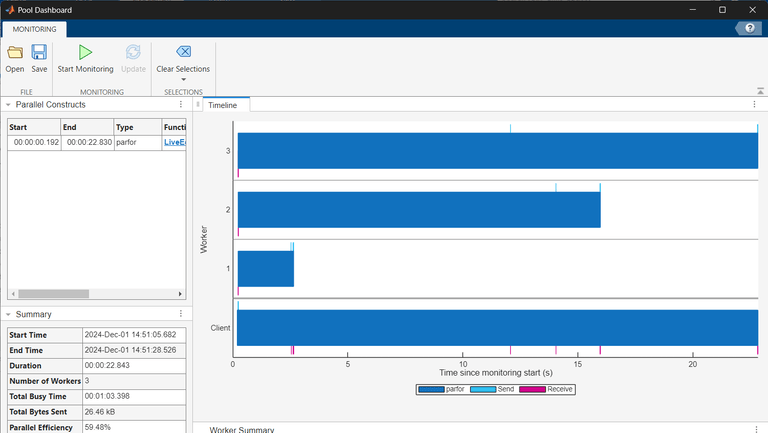
Task: Click the Parallel Constructs horizontal scrollbar
Action: pos(61,294)
